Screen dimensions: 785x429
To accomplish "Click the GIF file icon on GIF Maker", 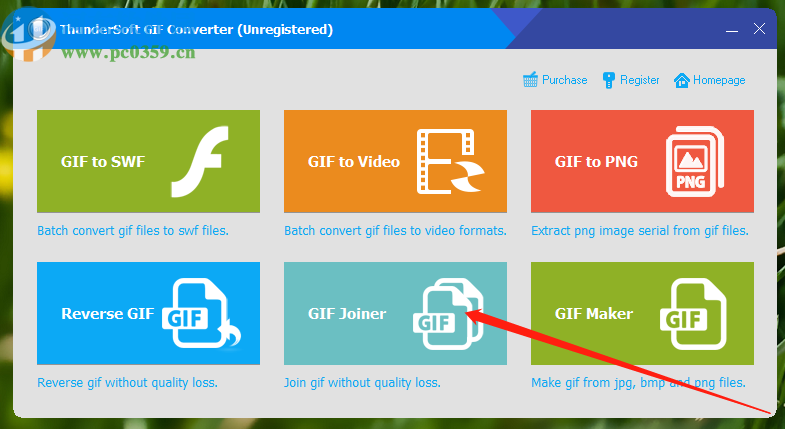I will coord(693,313).
